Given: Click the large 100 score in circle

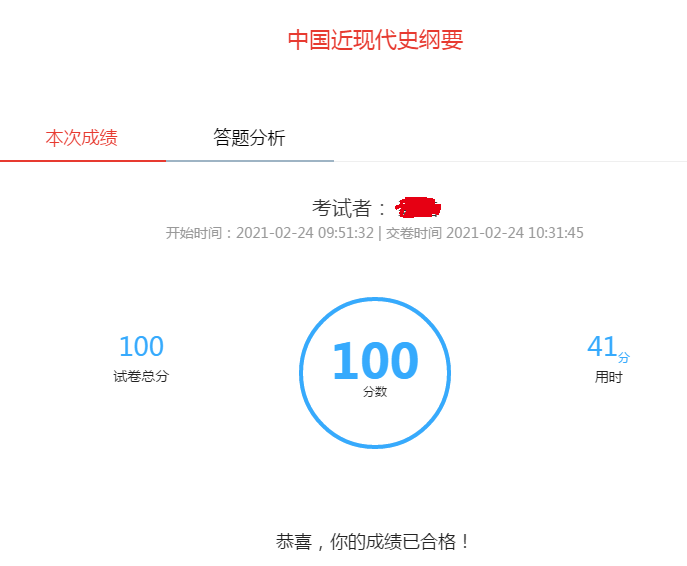Looking at the screenshot, I should tap(375, 361).
